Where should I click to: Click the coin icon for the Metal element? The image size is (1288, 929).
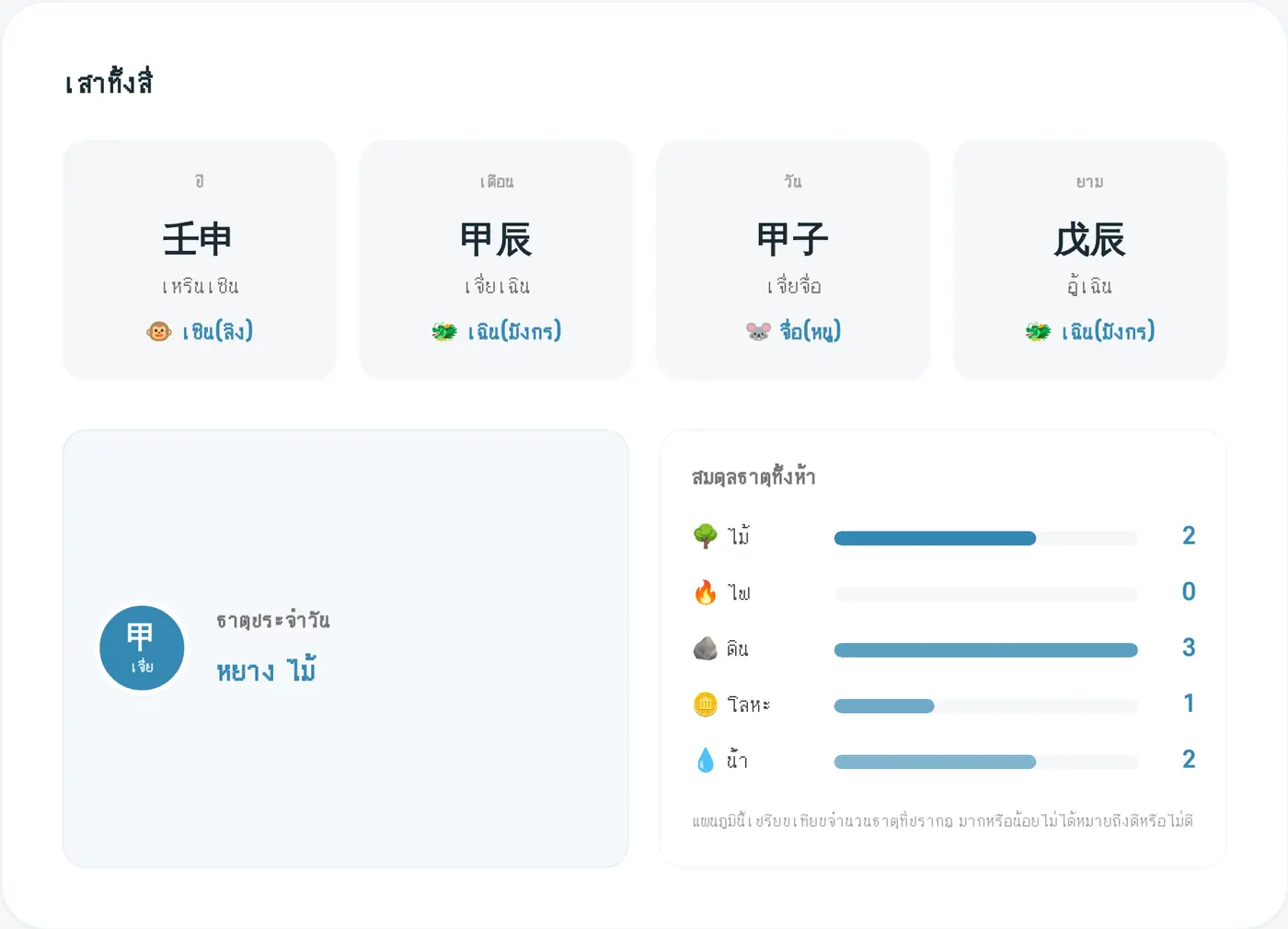click(x=706, y=704)
